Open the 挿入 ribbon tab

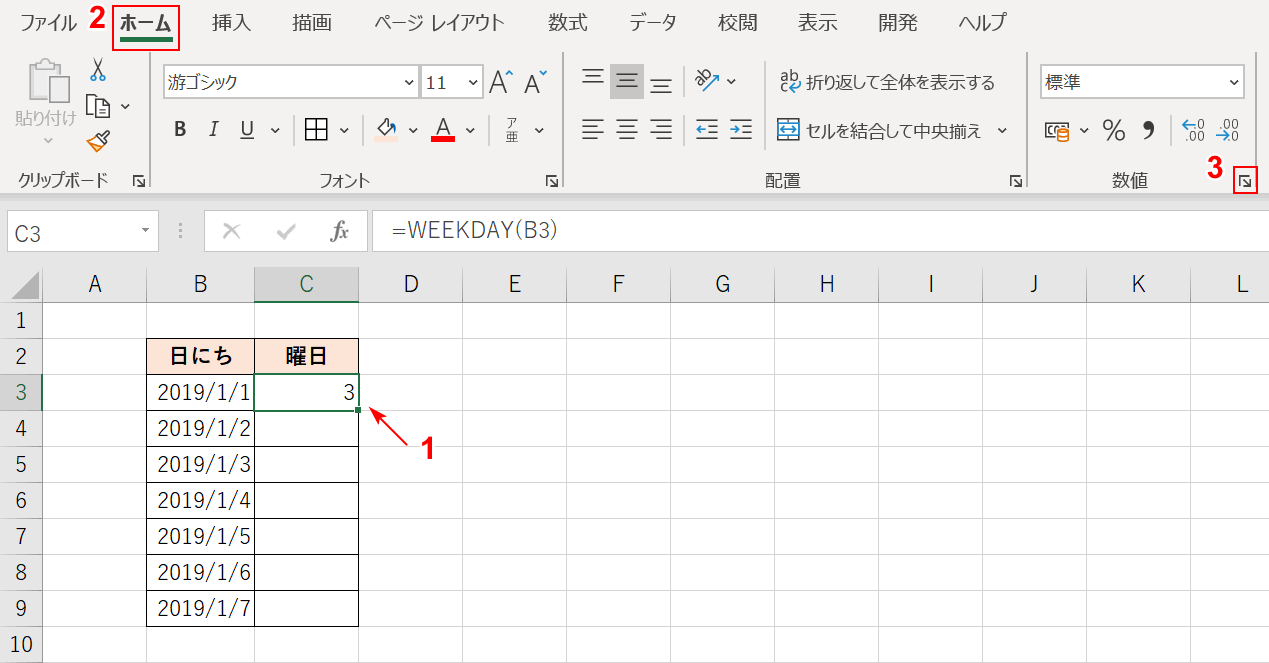[231, 22]
